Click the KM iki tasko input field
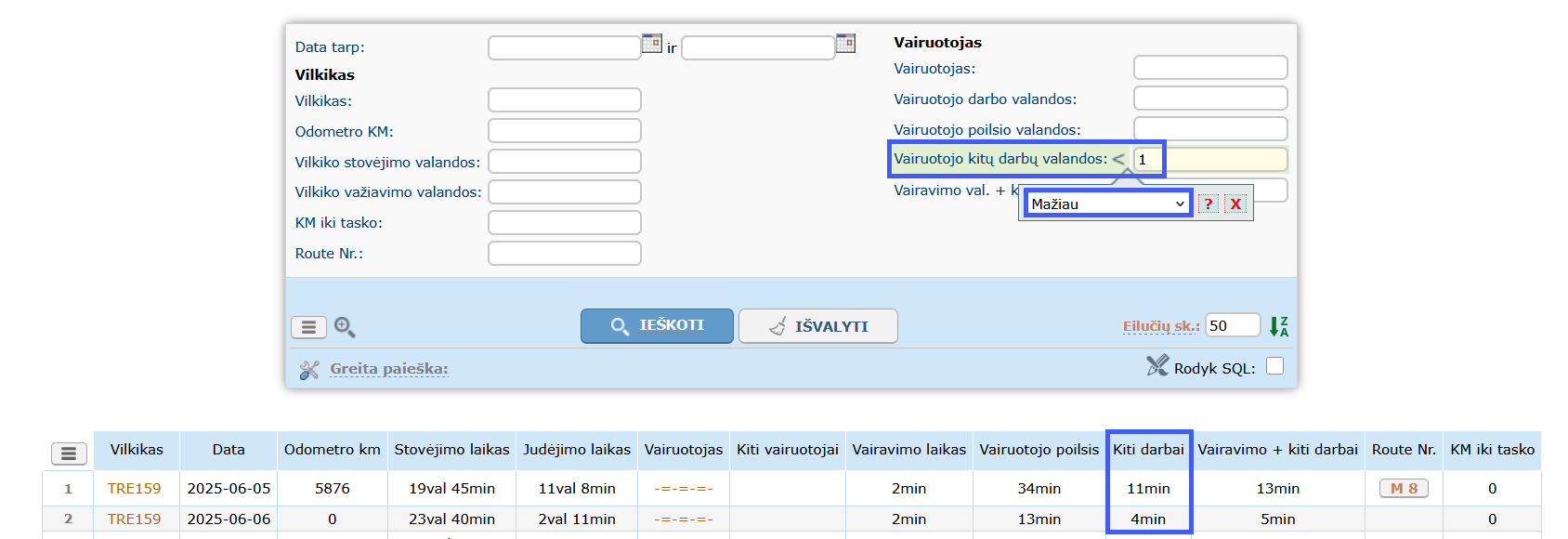This screenshot has height=539, width=1568. point(565,222)
